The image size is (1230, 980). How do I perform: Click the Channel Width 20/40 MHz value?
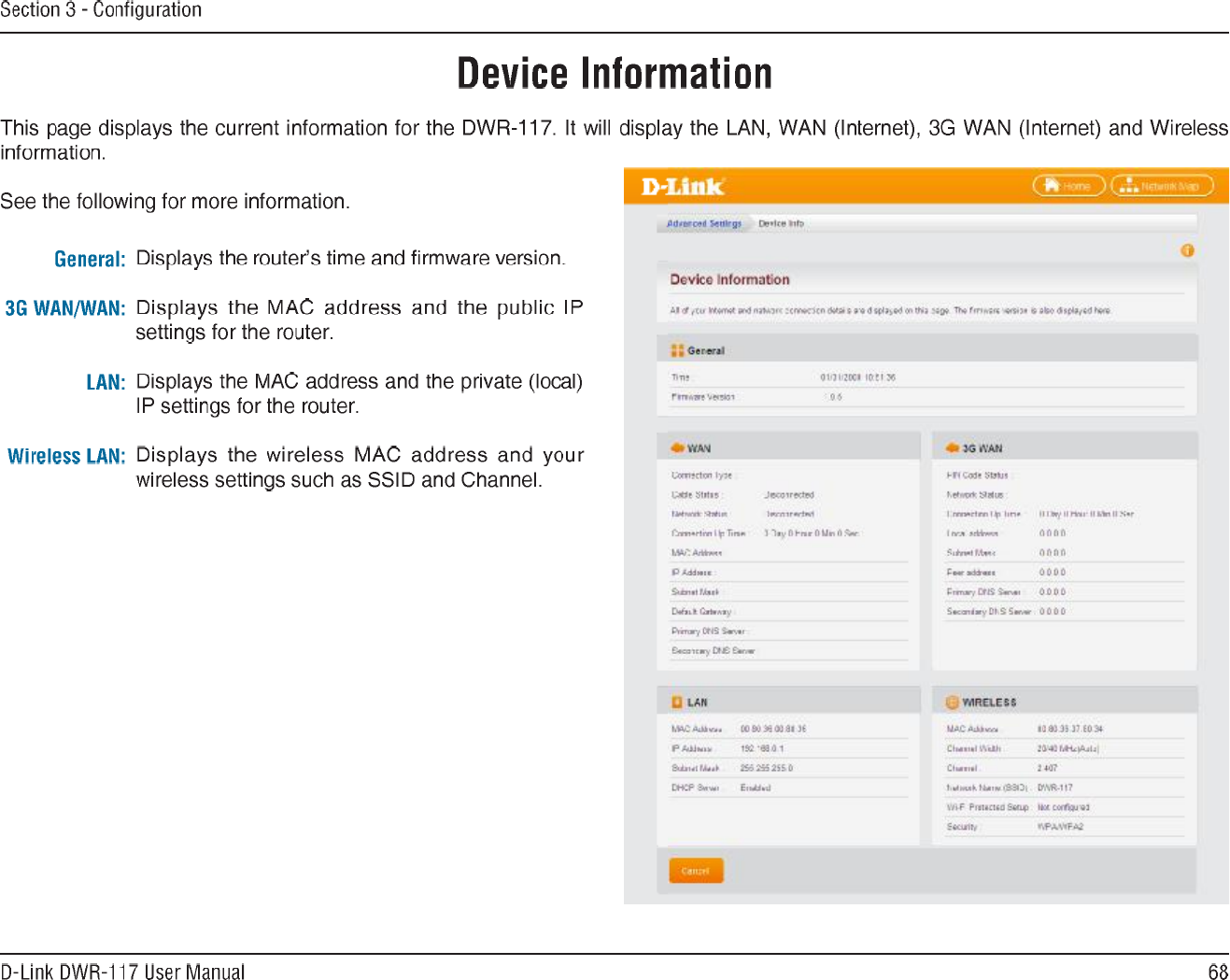pyautogui.click(x=1068, y=749)
